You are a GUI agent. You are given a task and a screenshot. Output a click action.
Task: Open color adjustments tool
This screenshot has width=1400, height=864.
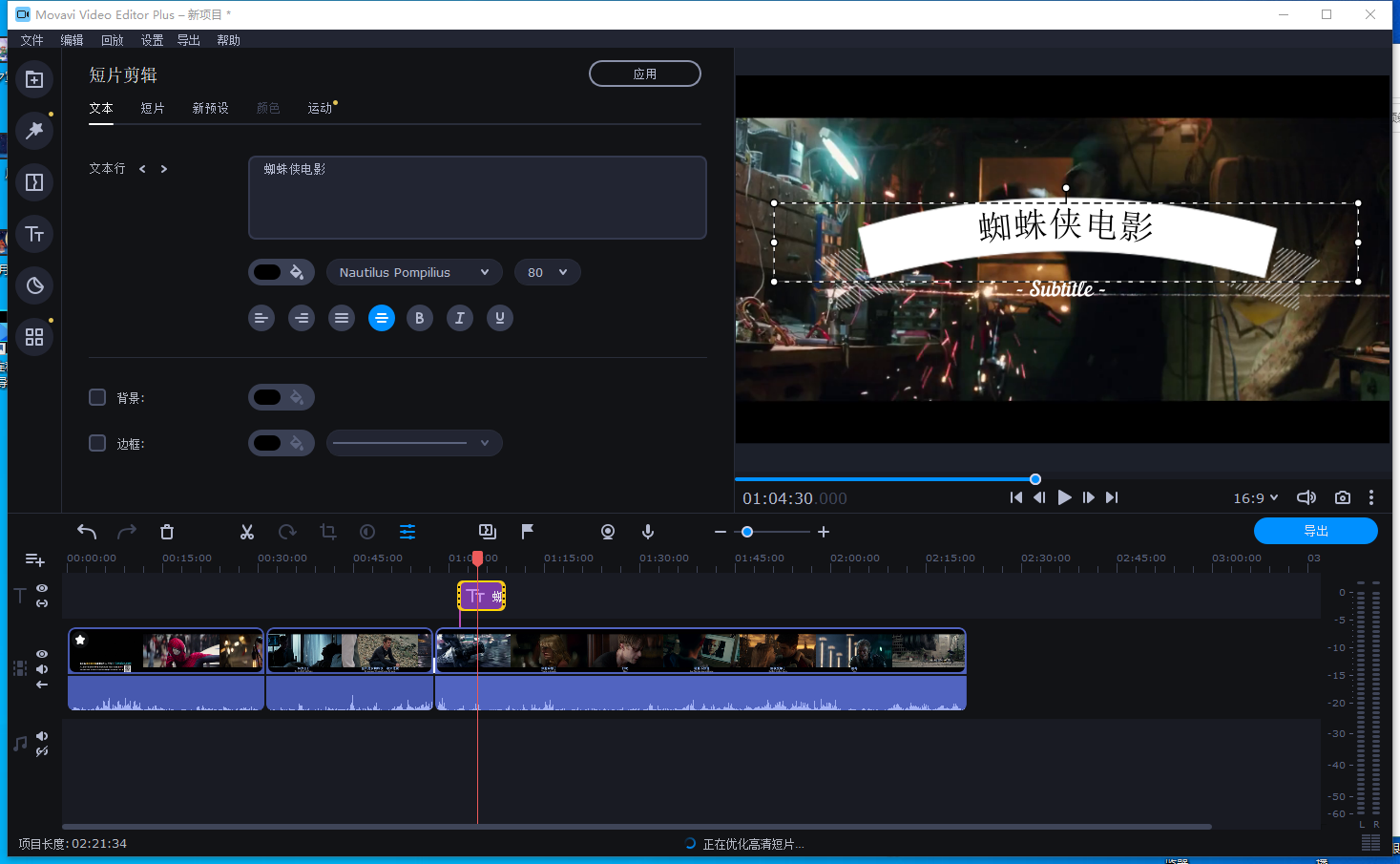(367, 532)
